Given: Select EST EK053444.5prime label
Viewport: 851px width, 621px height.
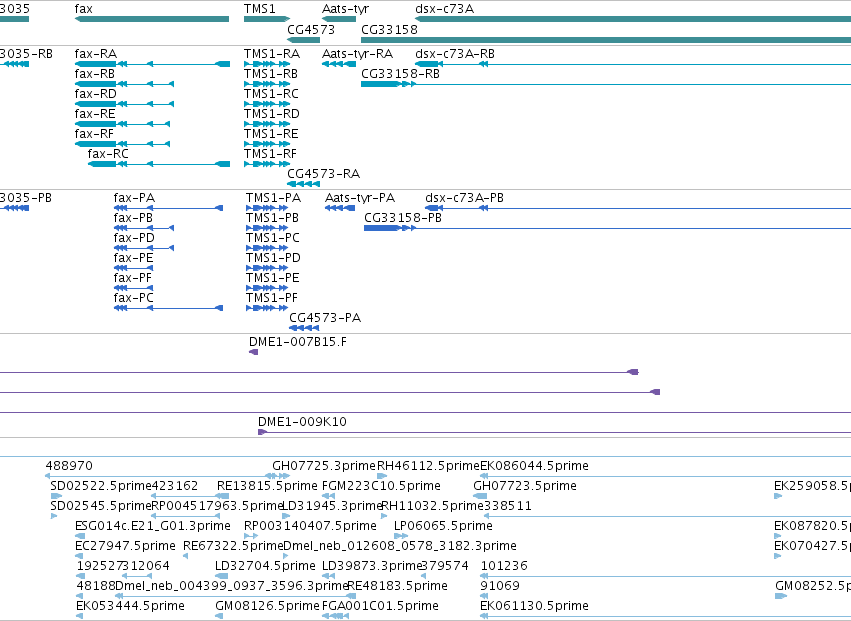Looking at the screenshot, I should pyautogui.click(x=130, y=606).
